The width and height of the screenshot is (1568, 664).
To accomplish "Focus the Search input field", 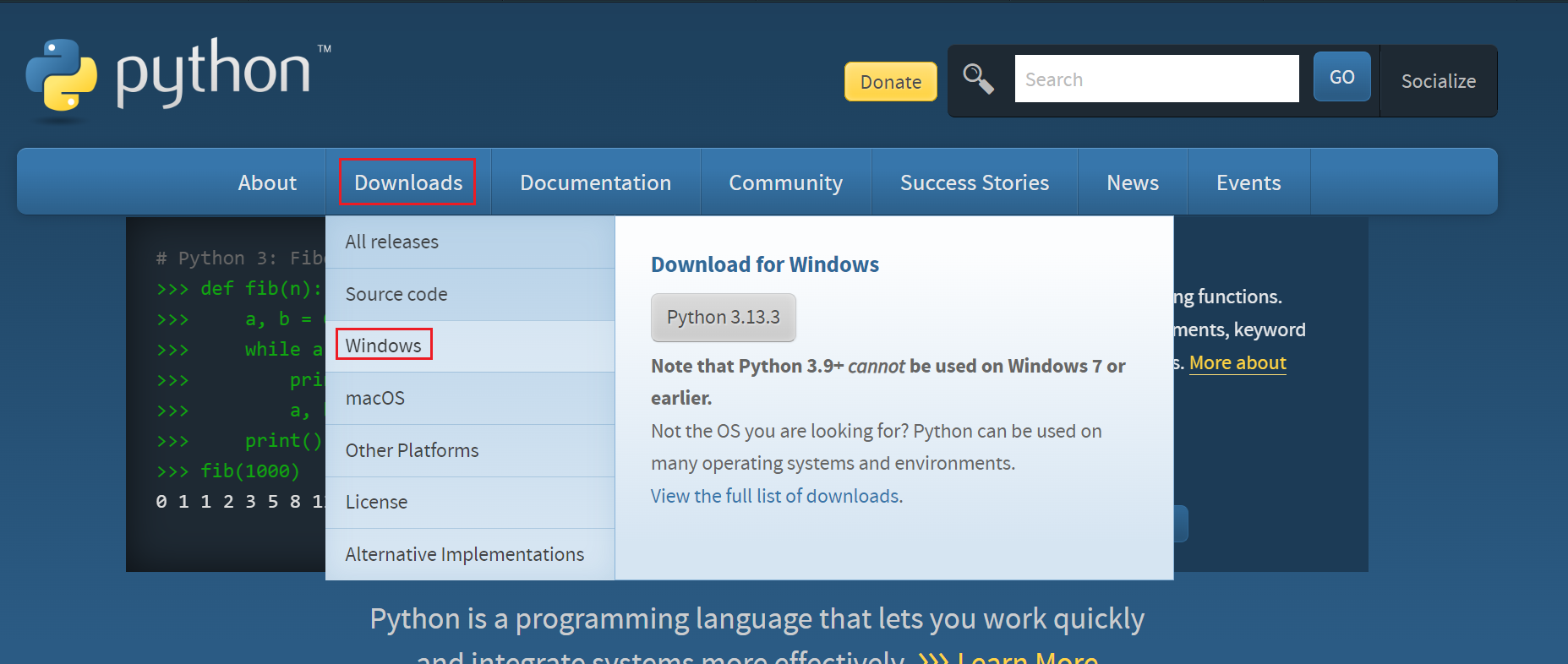I will pos(1156,79).
